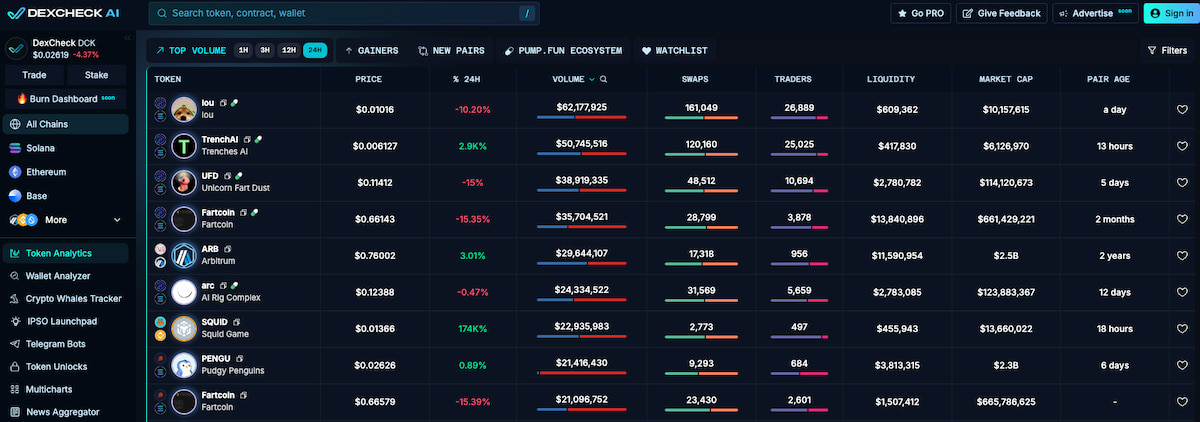Open the UFD unicorn token logo
Screen dimensions: 1200x422
tap(183, 182)
